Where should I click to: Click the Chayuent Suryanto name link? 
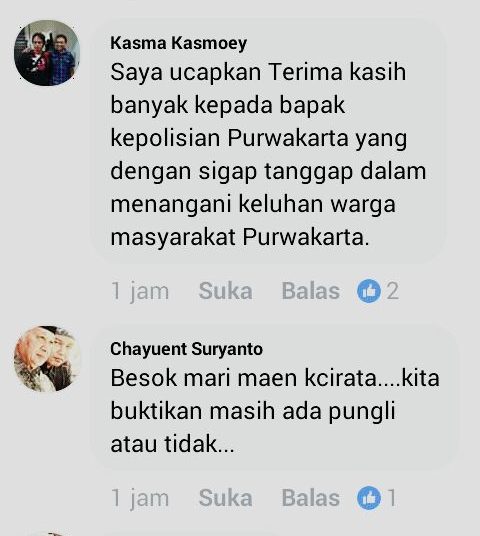click(186, 349)
